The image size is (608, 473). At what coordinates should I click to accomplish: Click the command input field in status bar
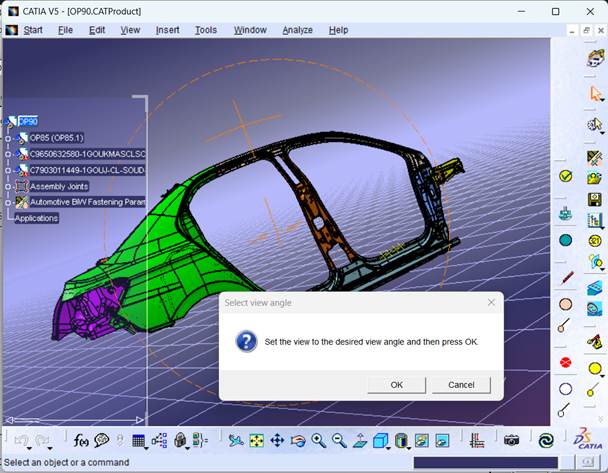[x=485, y=462]
